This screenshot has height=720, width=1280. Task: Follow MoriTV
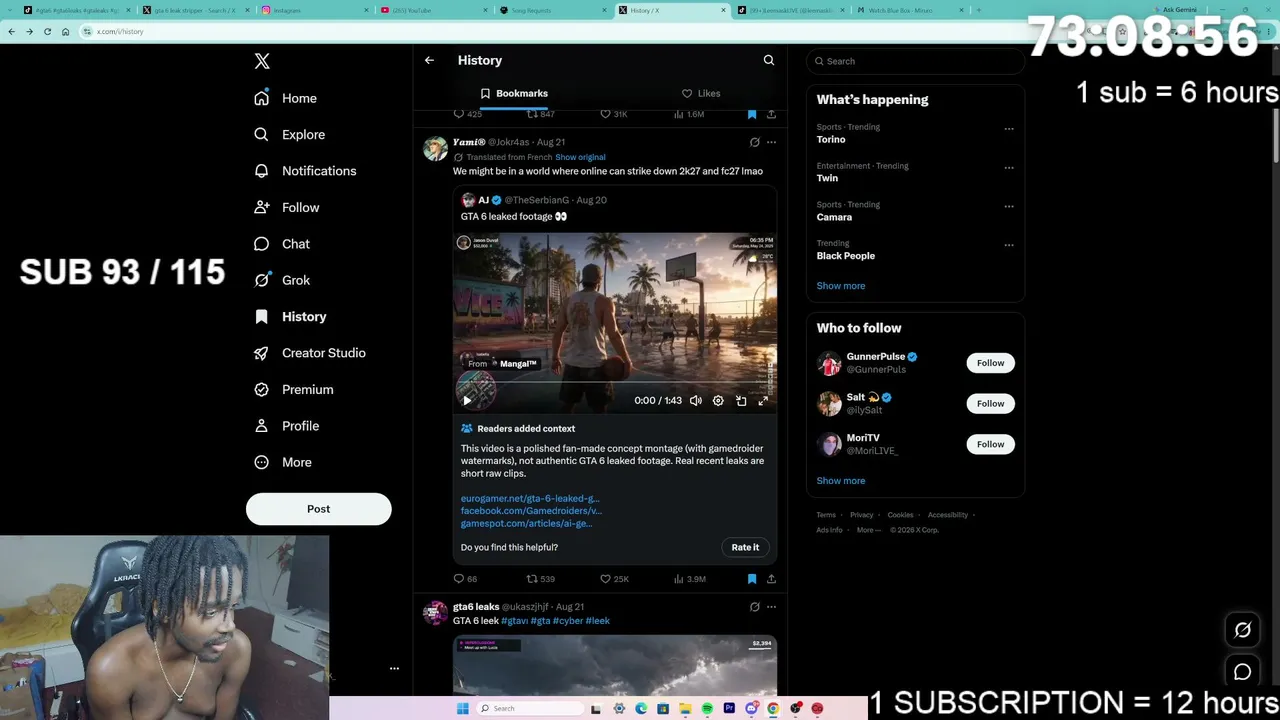click(x=990, y=444)
